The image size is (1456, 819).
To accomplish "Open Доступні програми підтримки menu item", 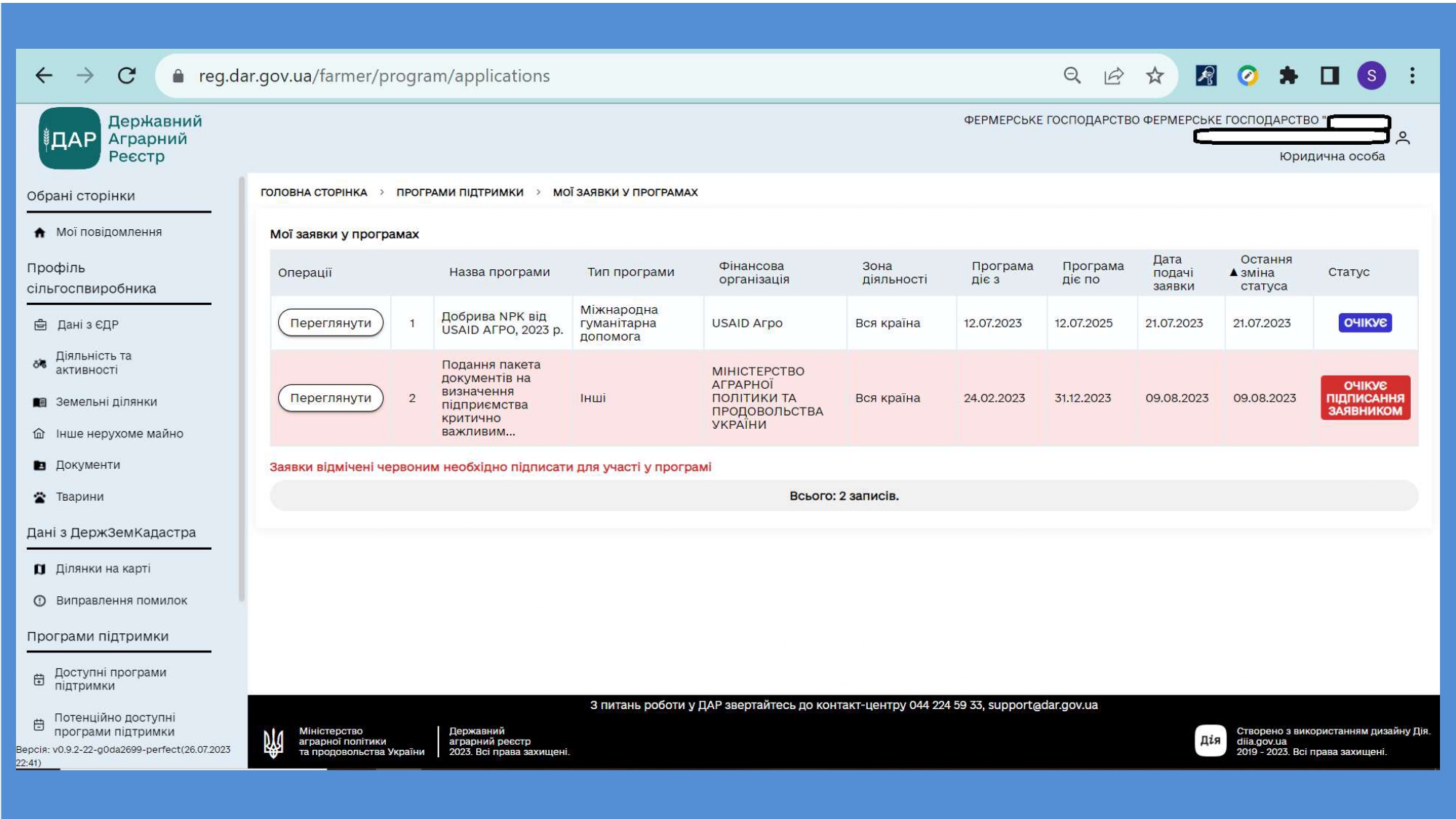I will [110, 679].
